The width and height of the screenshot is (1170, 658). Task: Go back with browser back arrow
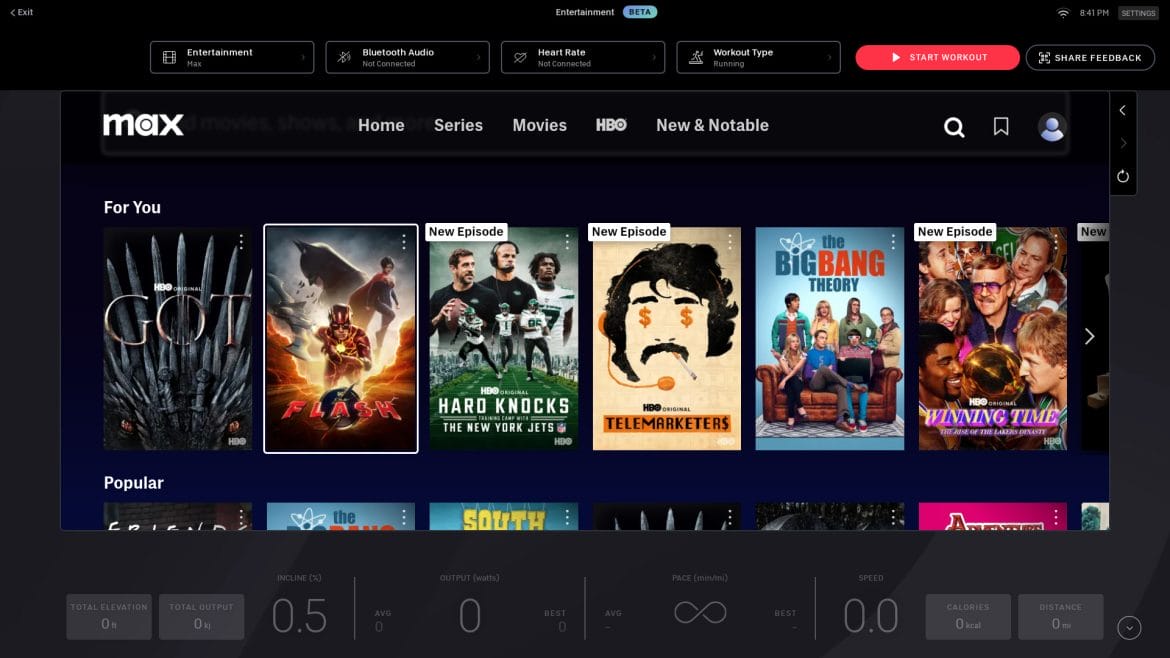(1123, 110)
